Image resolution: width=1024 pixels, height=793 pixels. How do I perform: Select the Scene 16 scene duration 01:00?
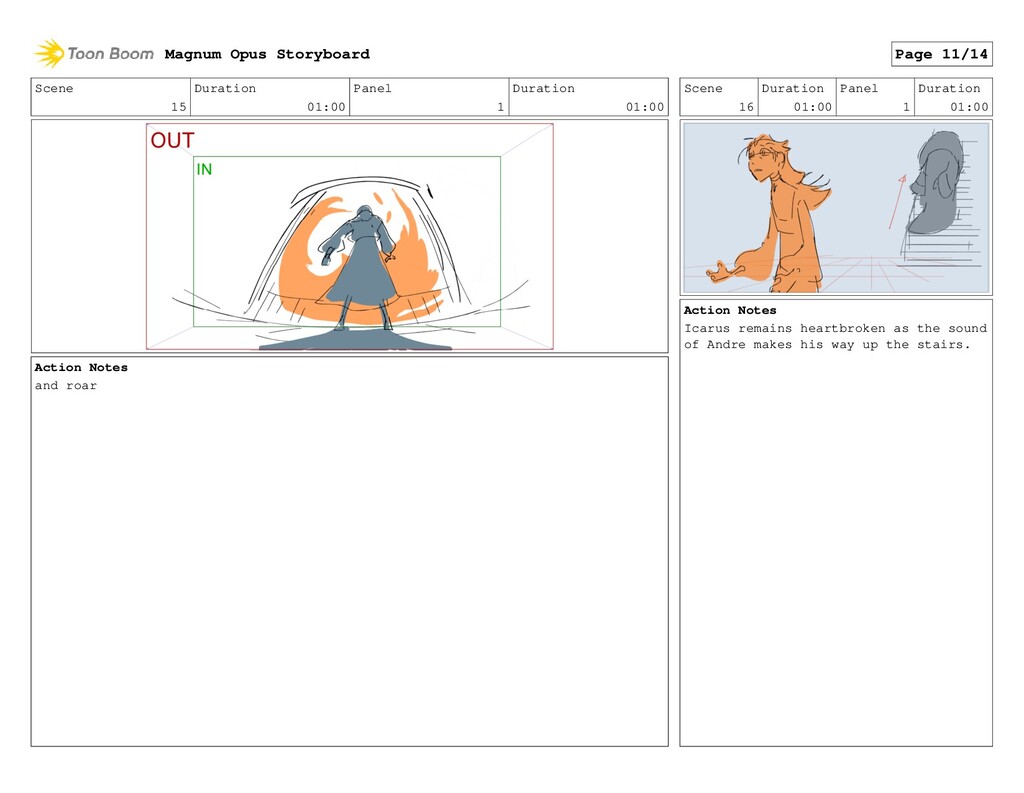[x=812, y=107]
